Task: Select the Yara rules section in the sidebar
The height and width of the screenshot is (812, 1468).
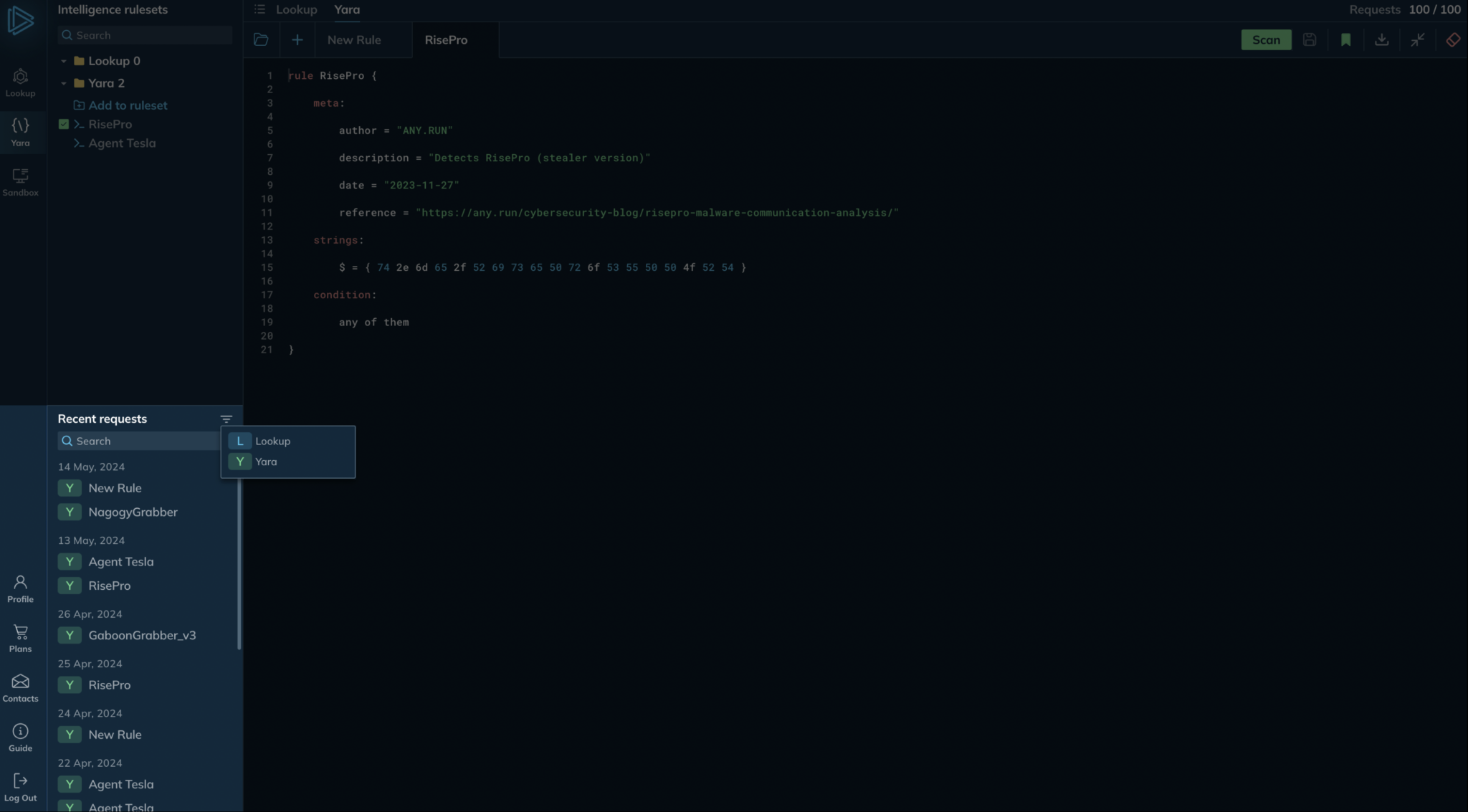Action: [20, 132]
